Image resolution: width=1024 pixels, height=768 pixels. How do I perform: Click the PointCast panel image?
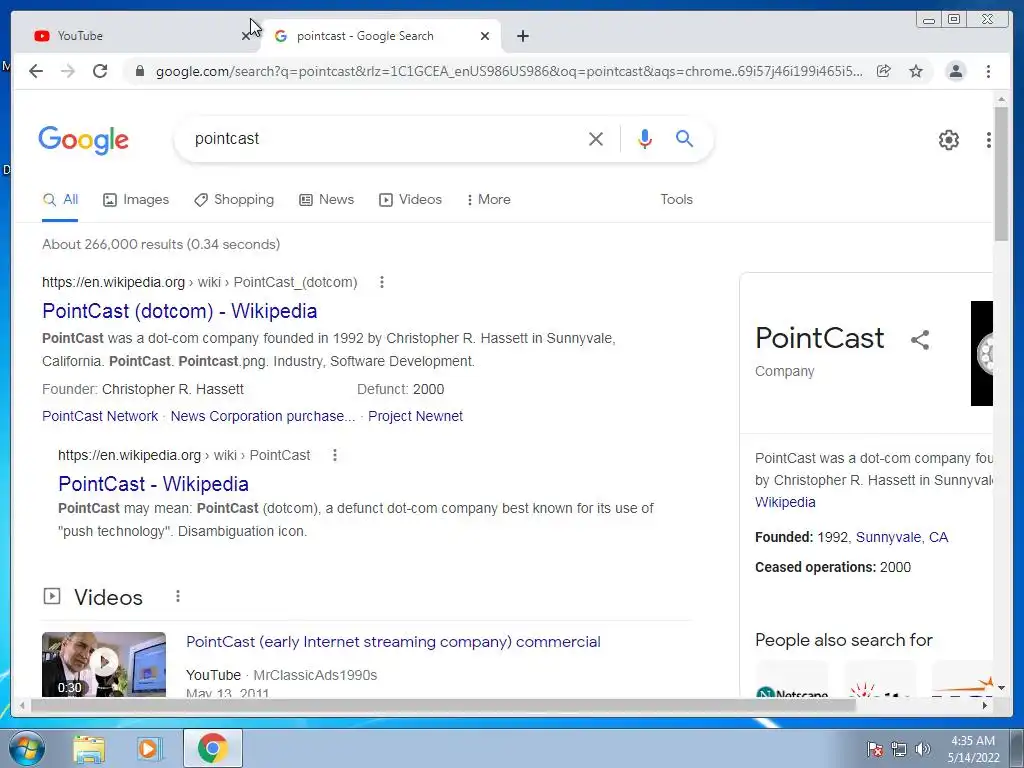982,353
